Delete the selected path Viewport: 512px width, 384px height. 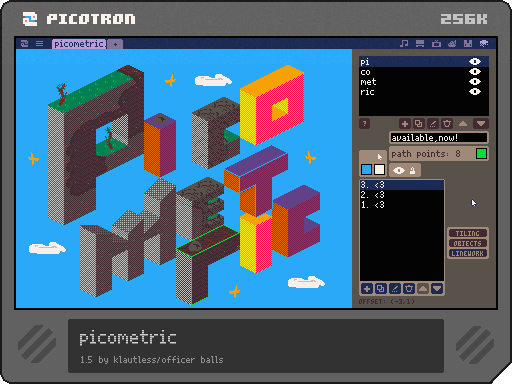pos(409,289)
